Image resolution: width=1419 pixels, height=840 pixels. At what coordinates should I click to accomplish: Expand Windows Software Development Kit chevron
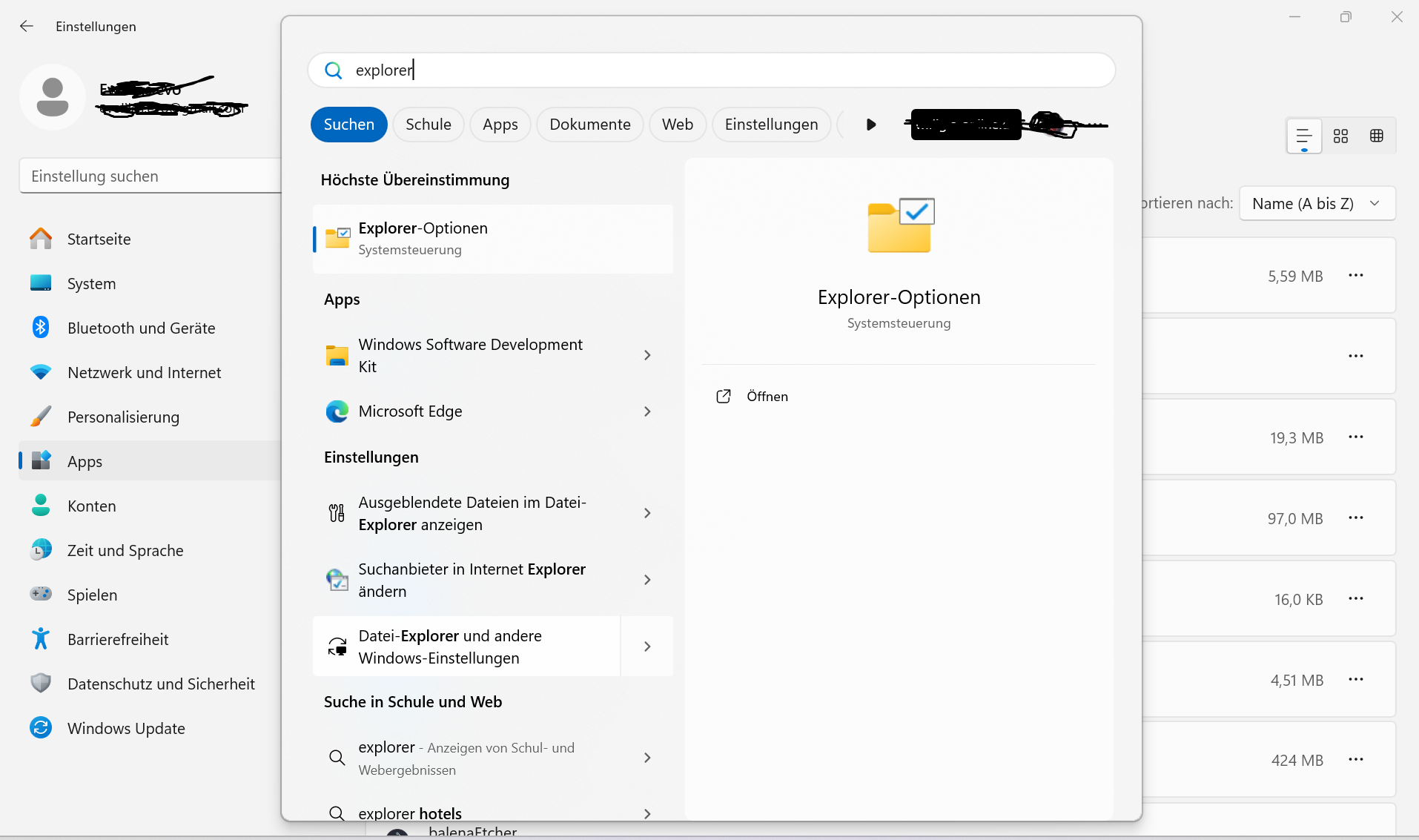pyautogui.click(x=647, y=356)
